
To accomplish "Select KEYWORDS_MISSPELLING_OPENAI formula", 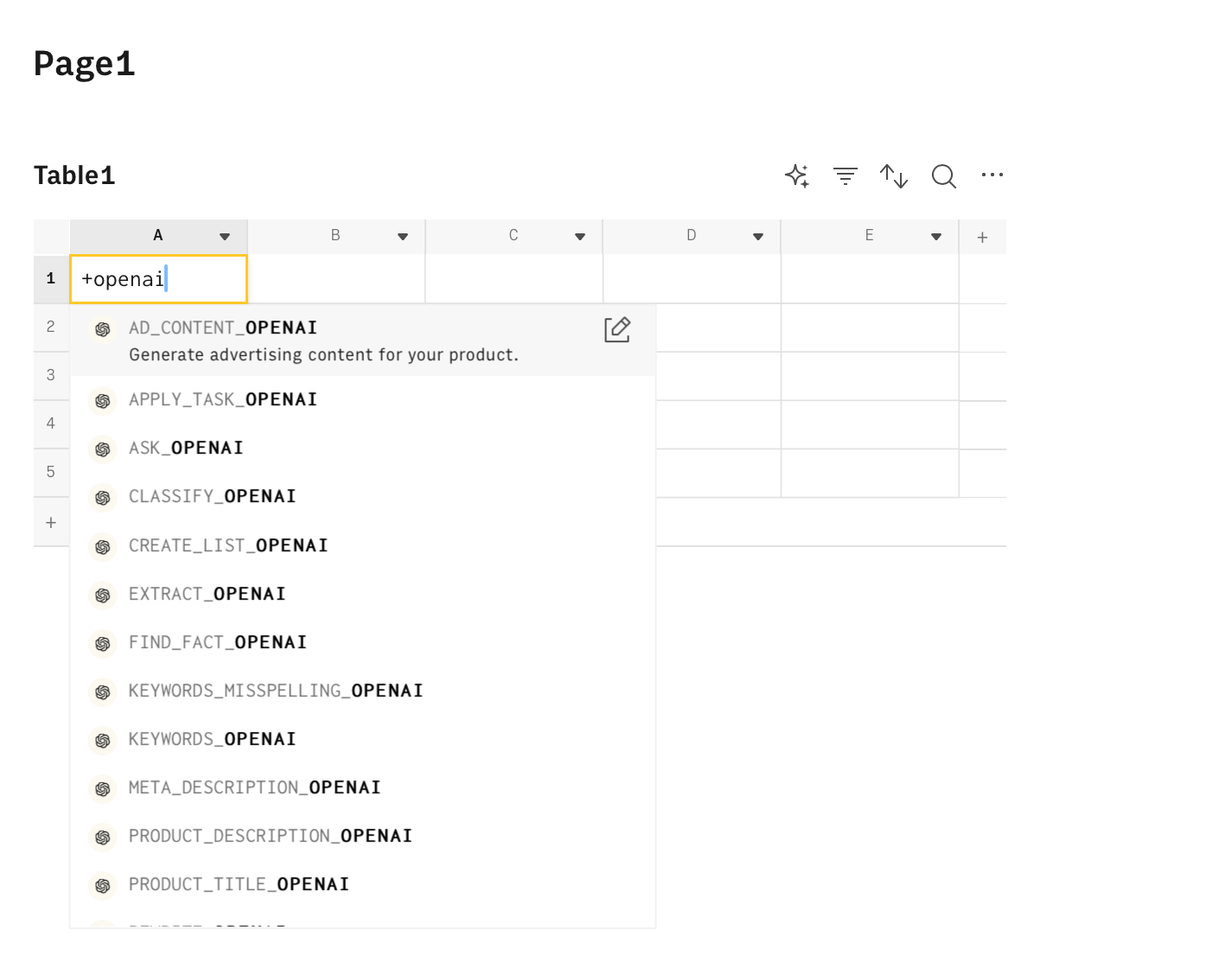I will point(362,691).
